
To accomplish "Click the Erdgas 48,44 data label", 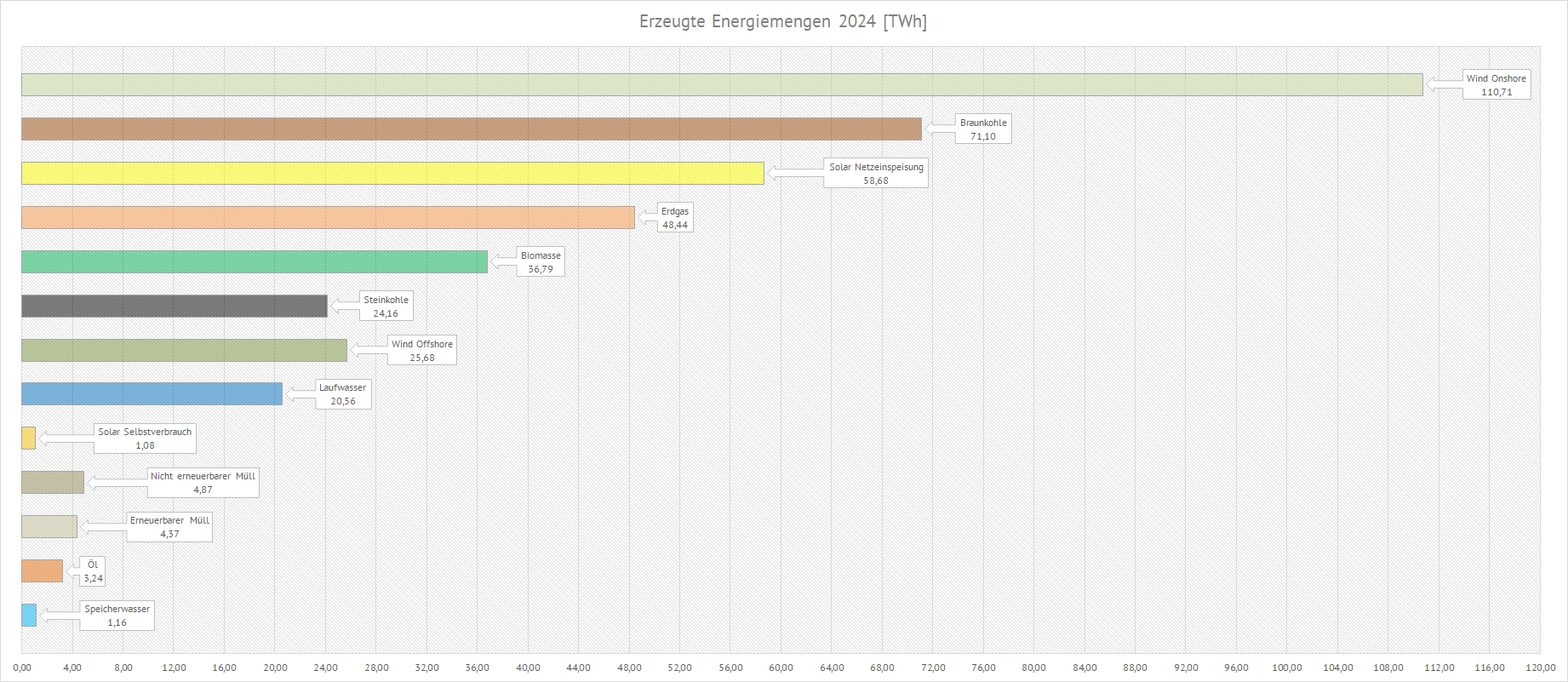I will (675, 217).
